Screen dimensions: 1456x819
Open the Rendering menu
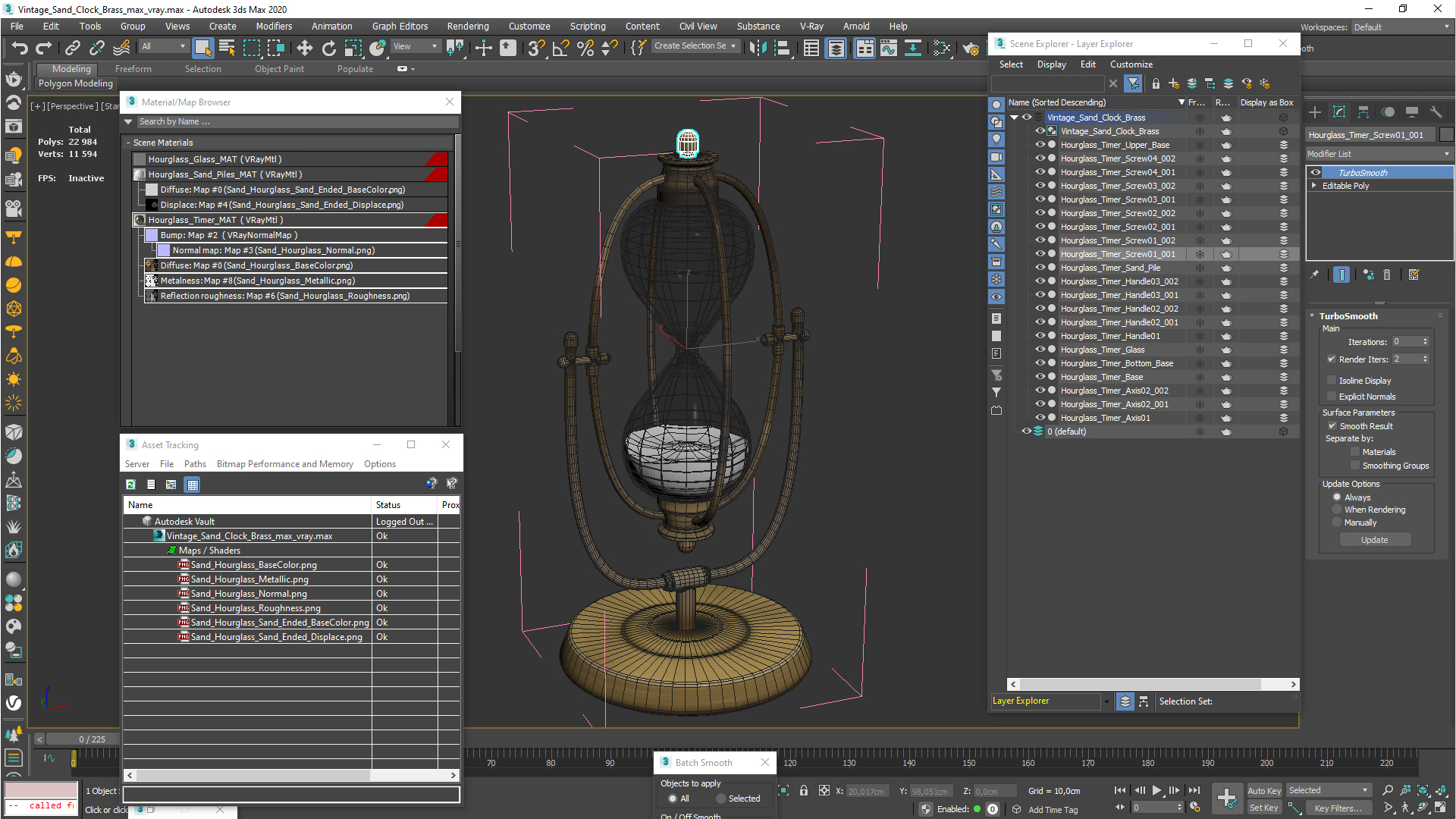[468, 27]
